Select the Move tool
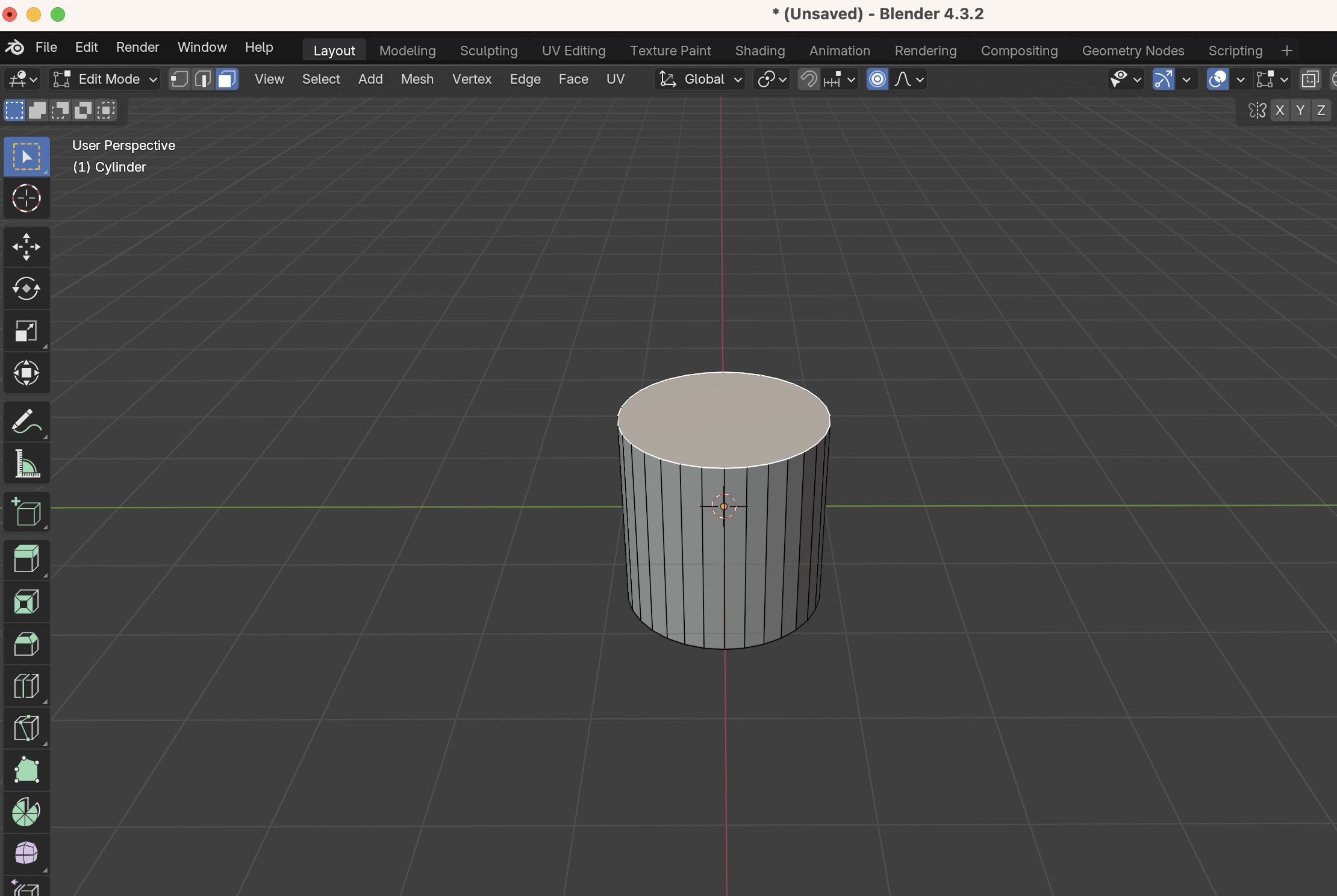This screenshot has width=1337, height=896. tap(26, 247)
